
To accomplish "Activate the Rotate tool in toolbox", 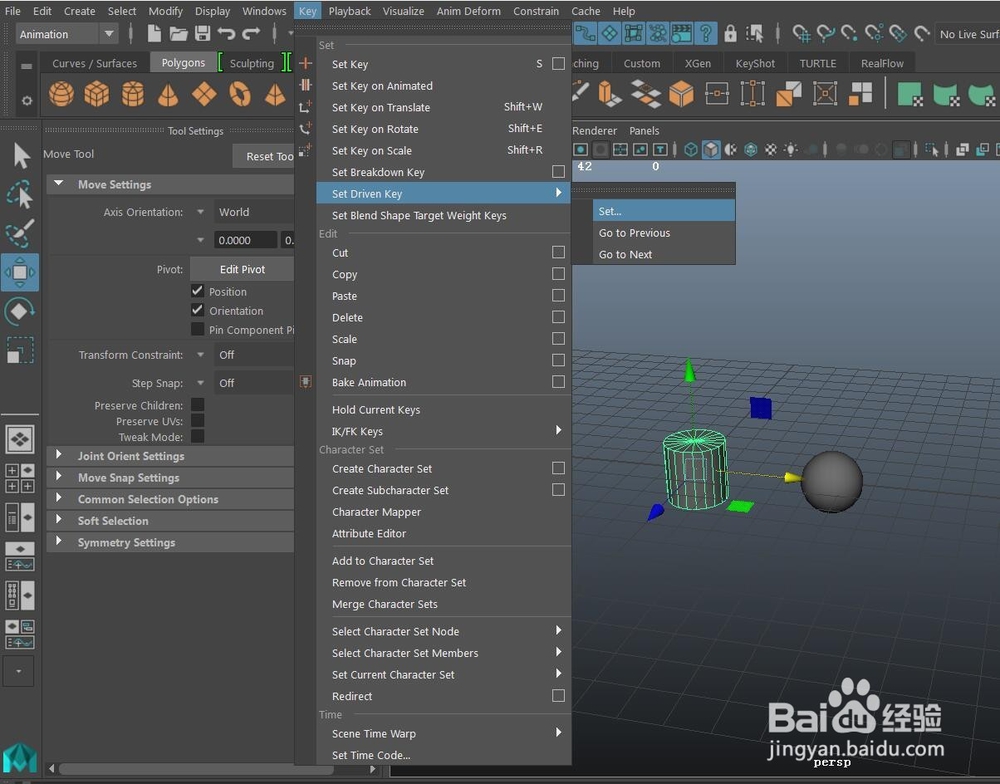I will pyautogui.click(x=20, y=311).
